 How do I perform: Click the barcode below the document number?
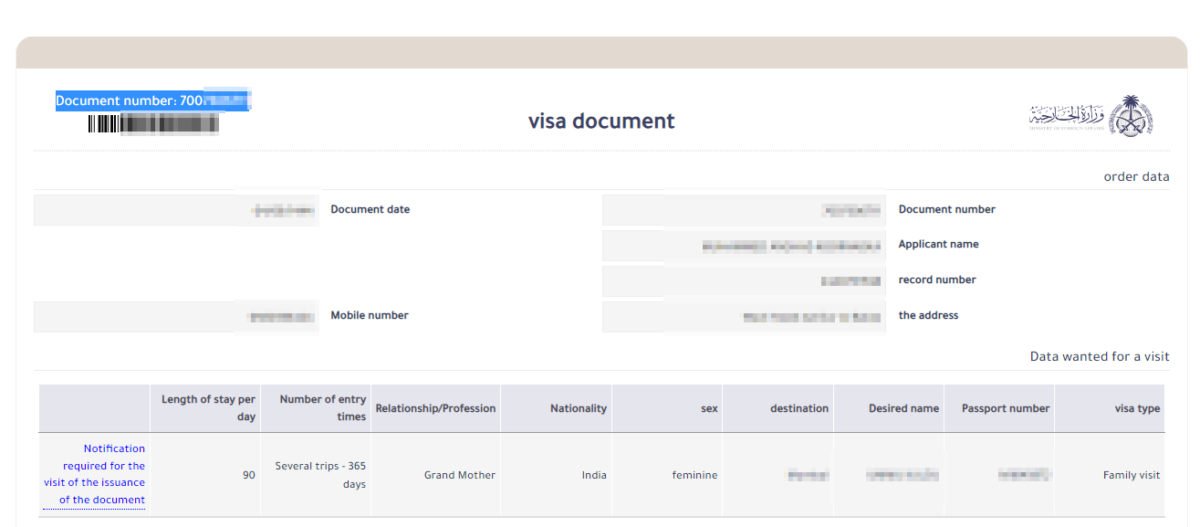pos(153,124)
